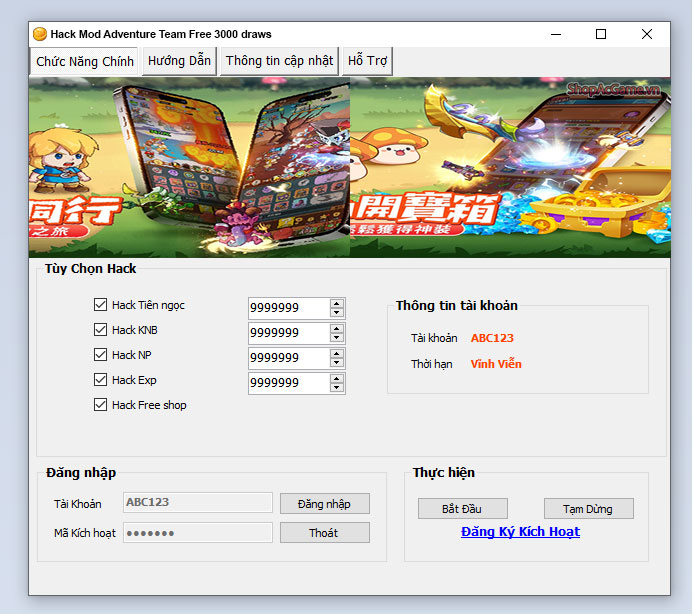The width and height of the screenshot is (693, 616).
Task: Open the Đăng Ký Kích Hoạt link
Action: (520, 532)
